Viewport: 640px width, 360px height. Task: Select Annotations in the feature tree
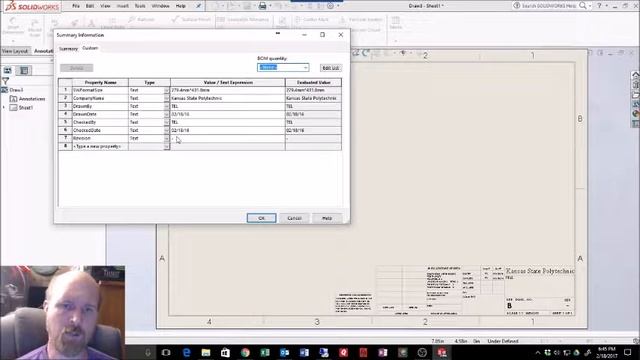point(32,99)
